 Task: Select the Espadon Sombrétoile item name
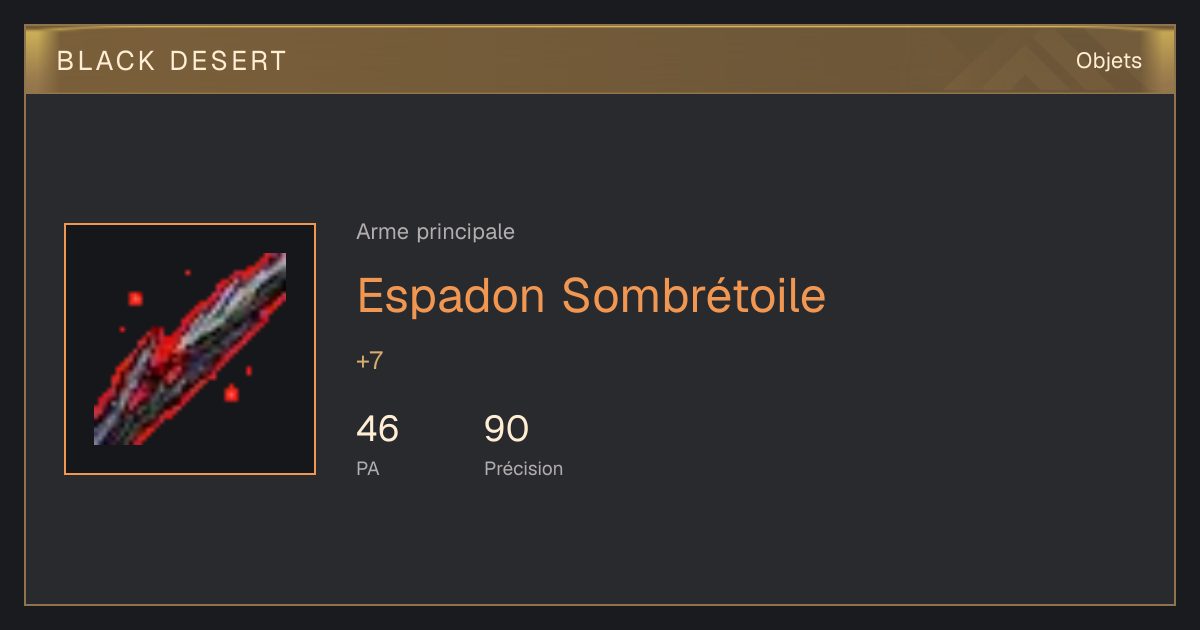(x=592, y=295)
